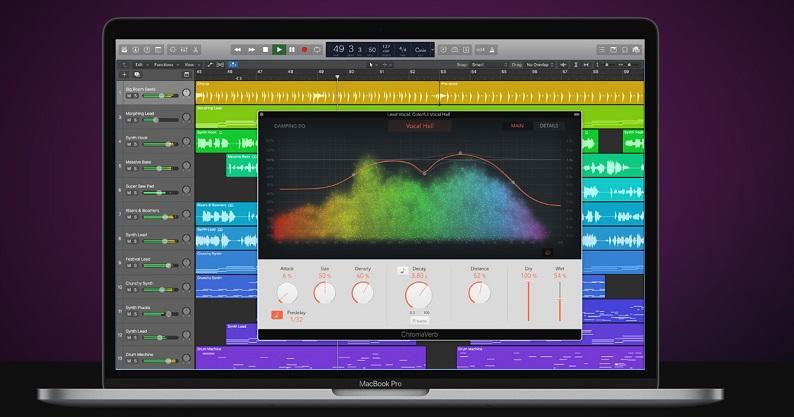
Task: Open the Note Pads icon
Action: [613, 50]
